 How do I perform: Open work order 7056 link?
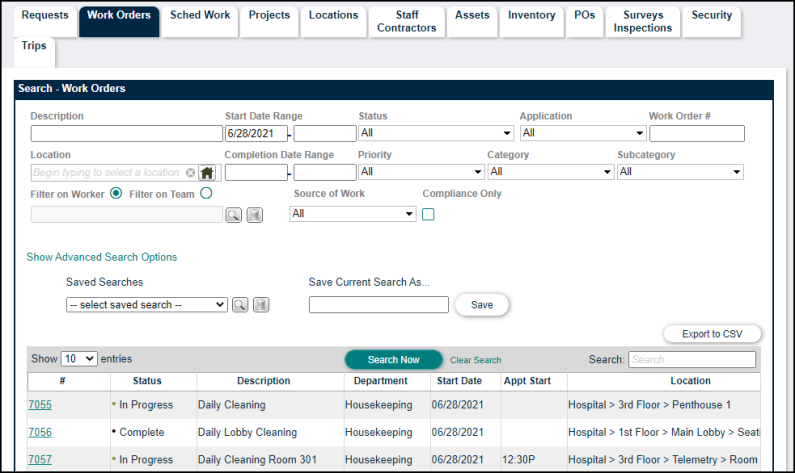40,432
